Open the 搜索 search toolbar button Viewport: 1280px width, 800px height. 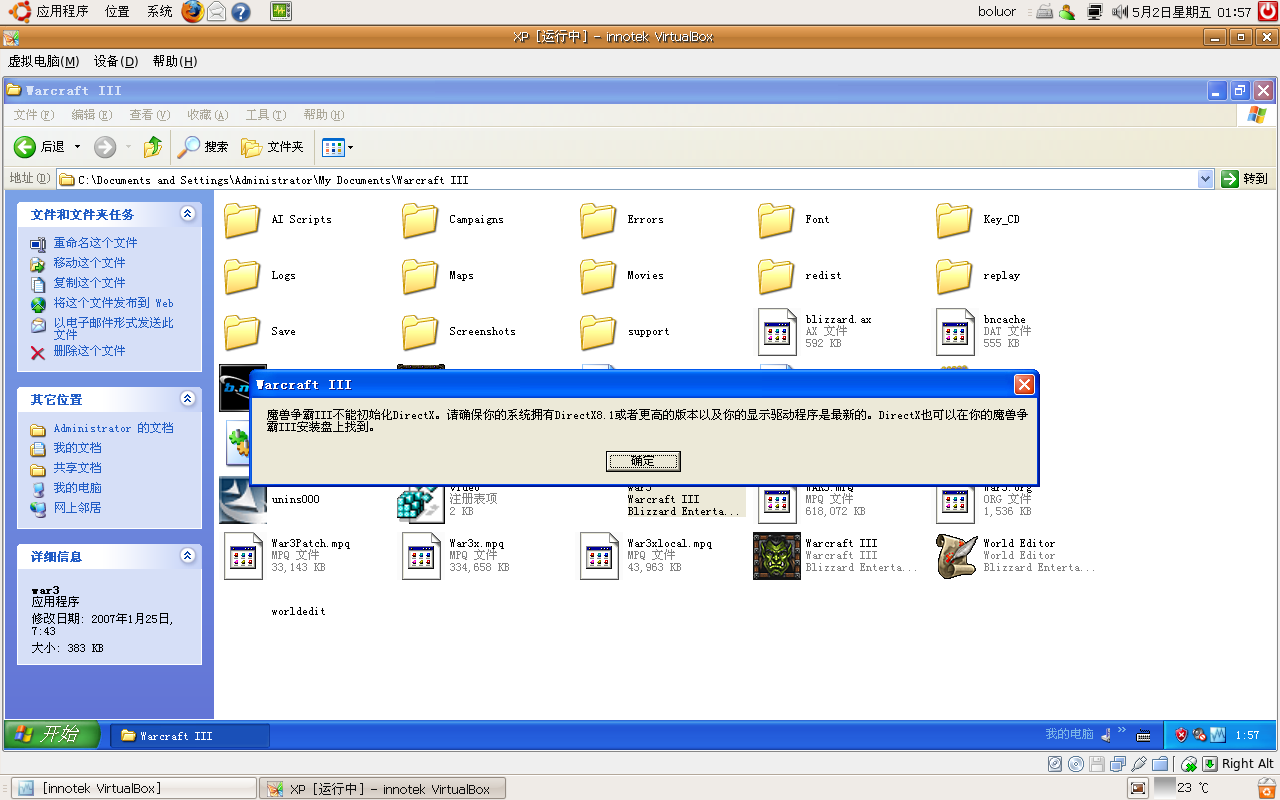pyautogui.click(x=203, y=147)
